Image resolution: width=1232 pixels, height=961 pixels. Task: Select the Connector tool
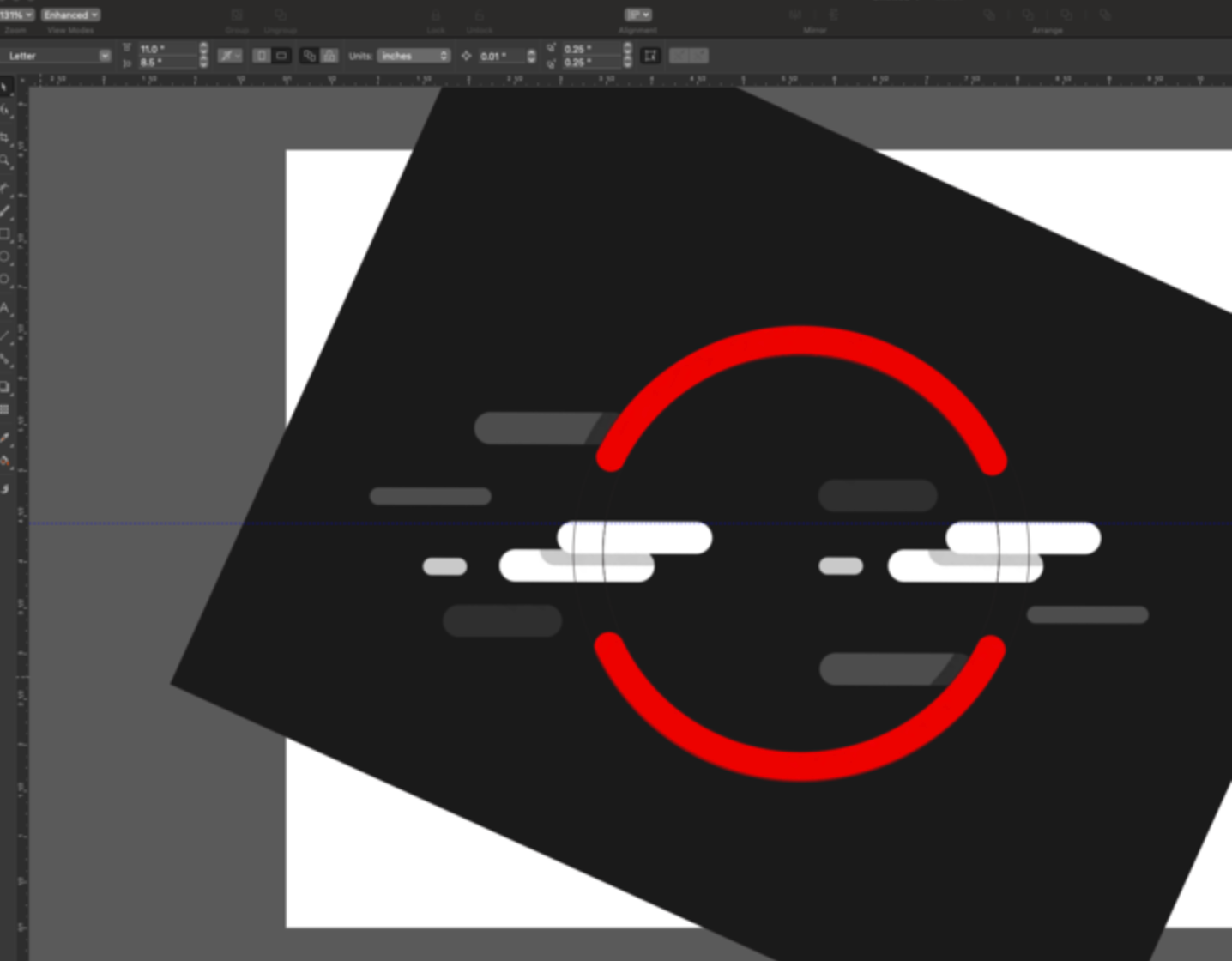5,360
